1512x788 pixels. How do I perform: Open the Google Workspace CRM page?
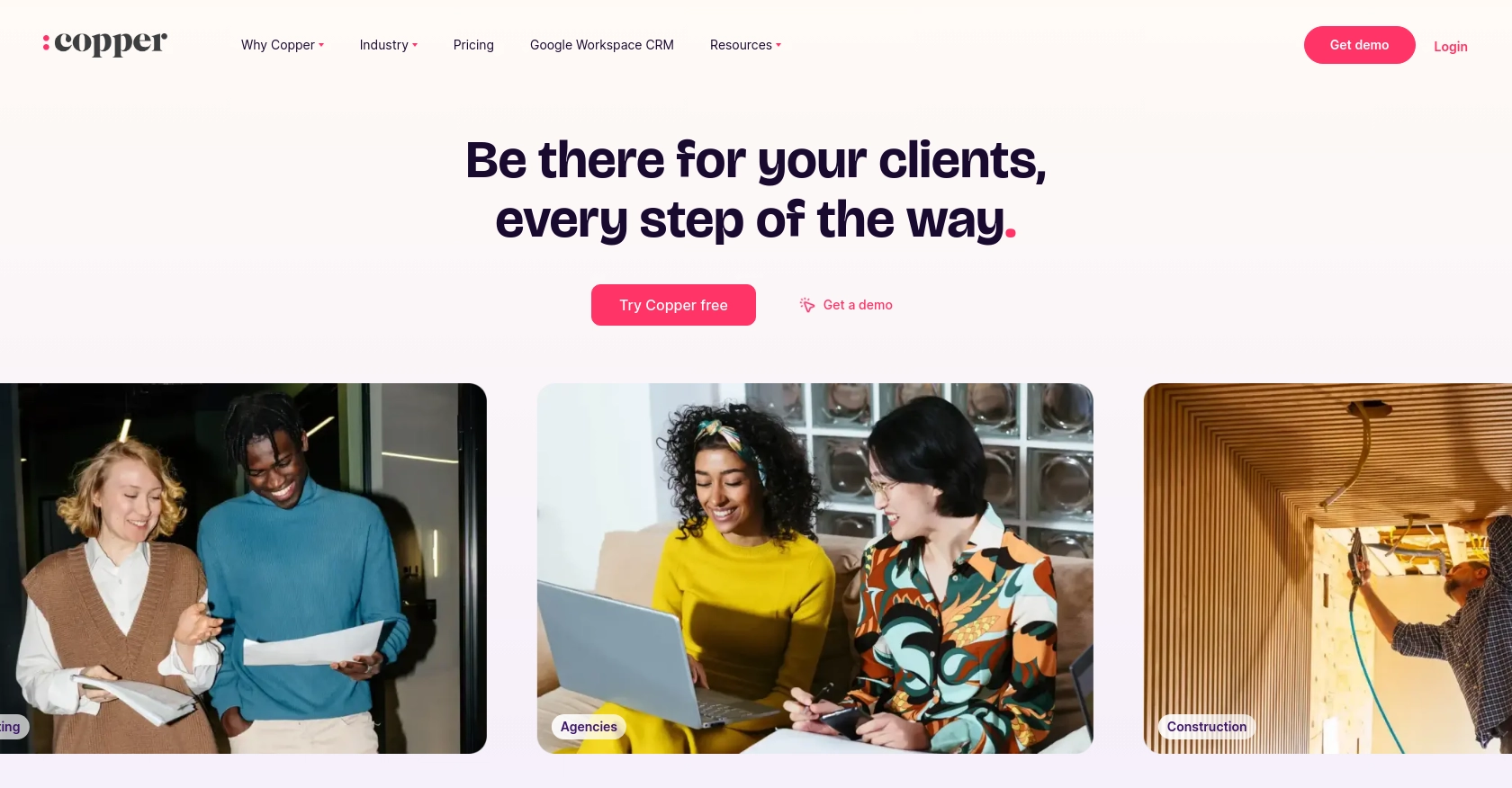click(602, 45)
